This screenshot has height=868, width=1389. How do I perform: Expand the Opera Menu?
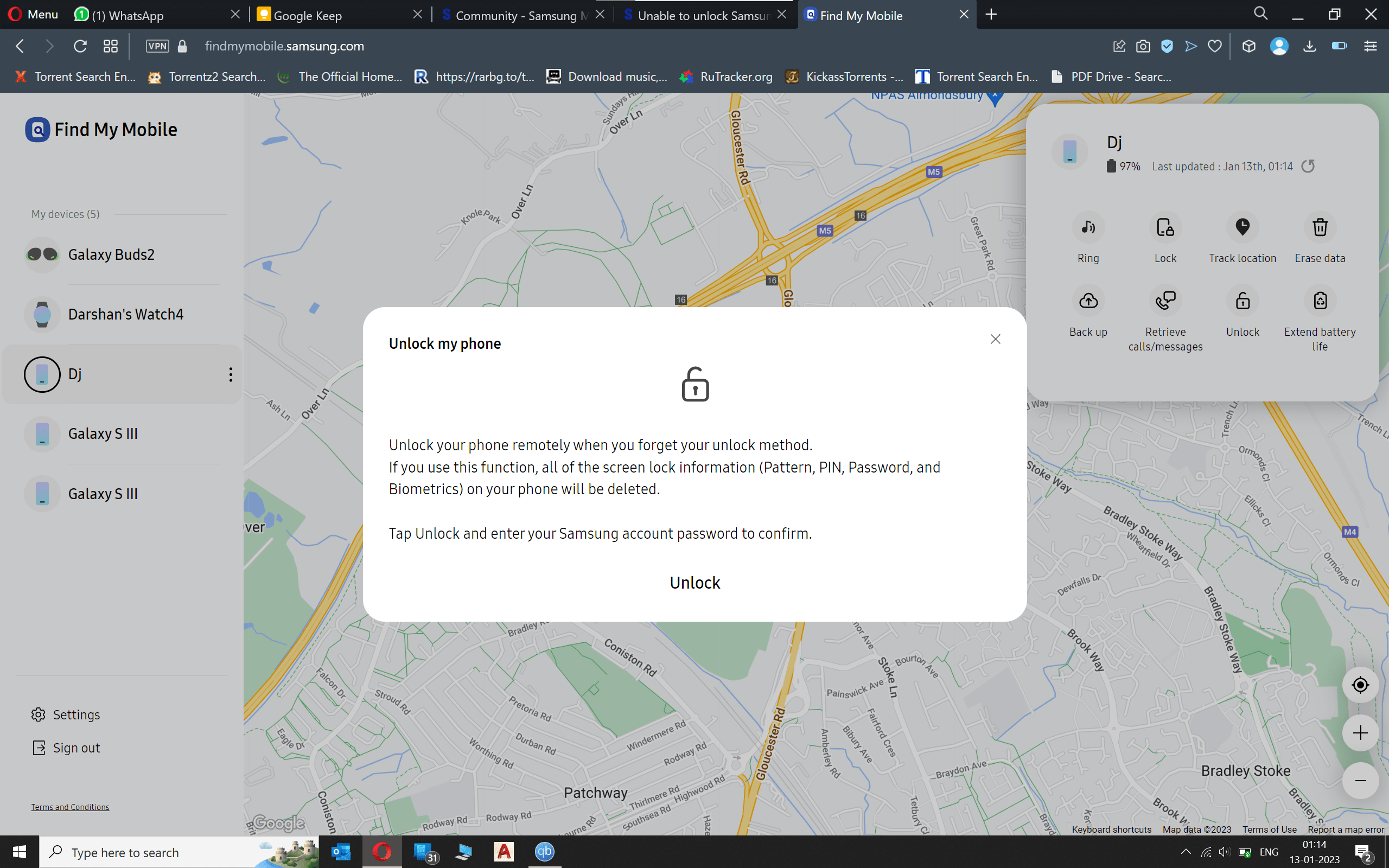pos(33,14)
